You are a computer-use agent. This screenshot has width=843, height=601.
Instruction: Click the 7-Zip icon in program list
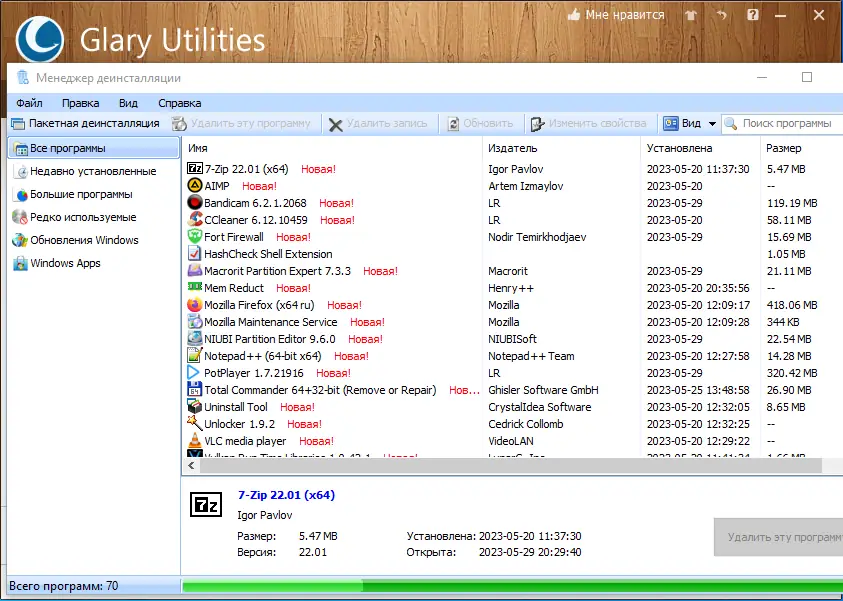coord(195,169)
